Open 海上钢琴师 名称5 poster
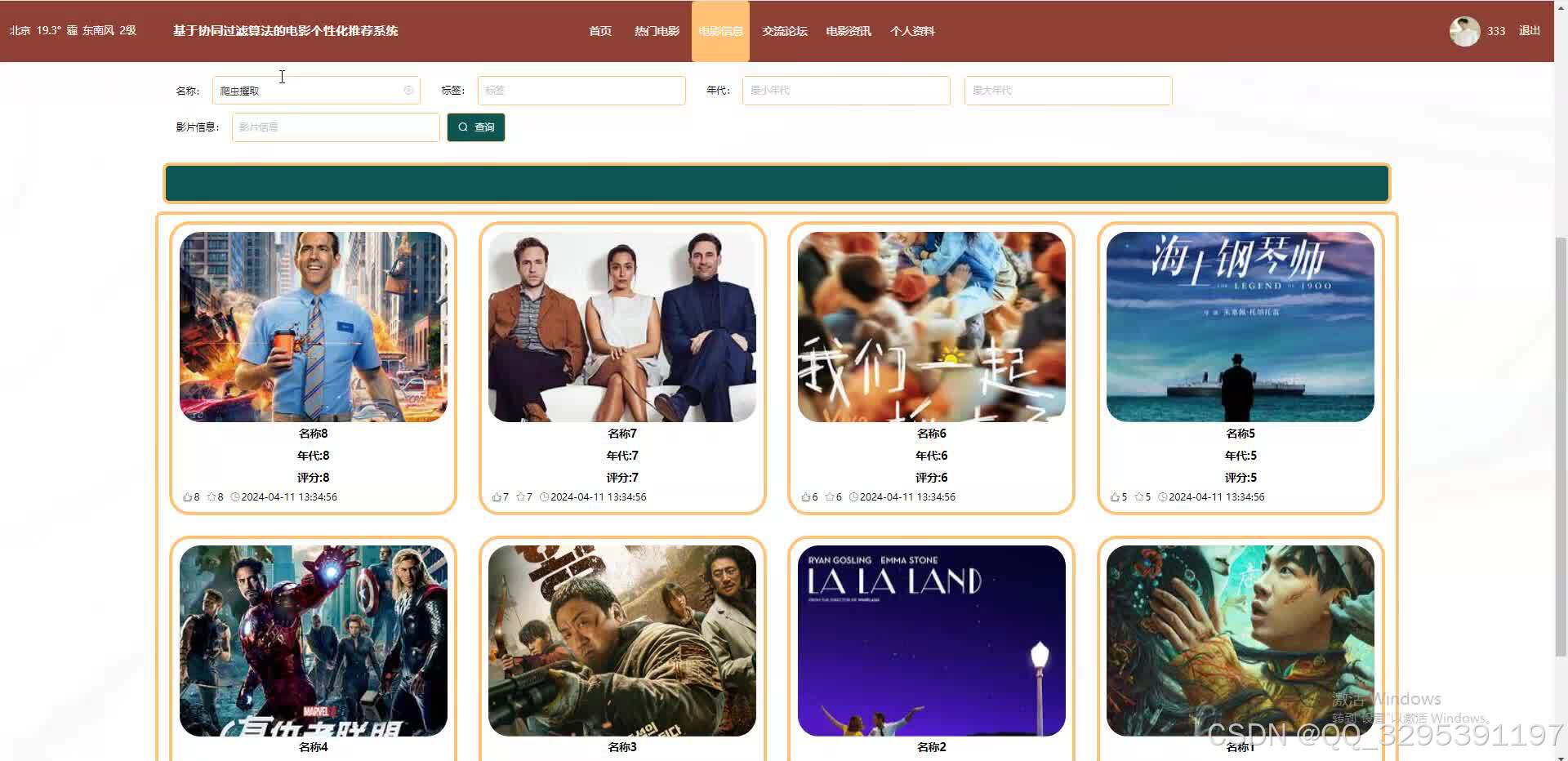Image resolution: width=1568 pixels, height=761 pixels. (1241, 327)
